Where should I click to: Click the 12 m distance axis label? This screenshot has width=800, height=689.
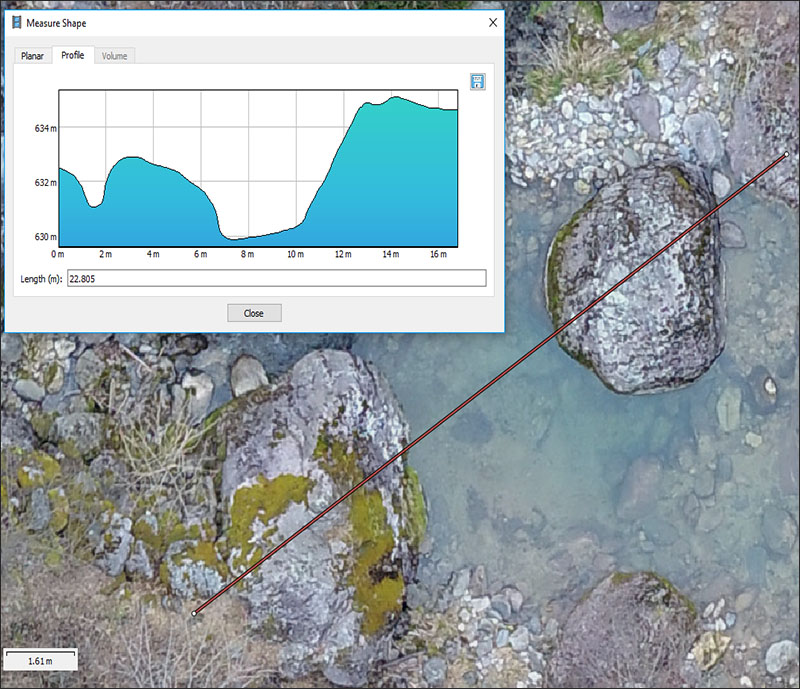coord(343,254)
